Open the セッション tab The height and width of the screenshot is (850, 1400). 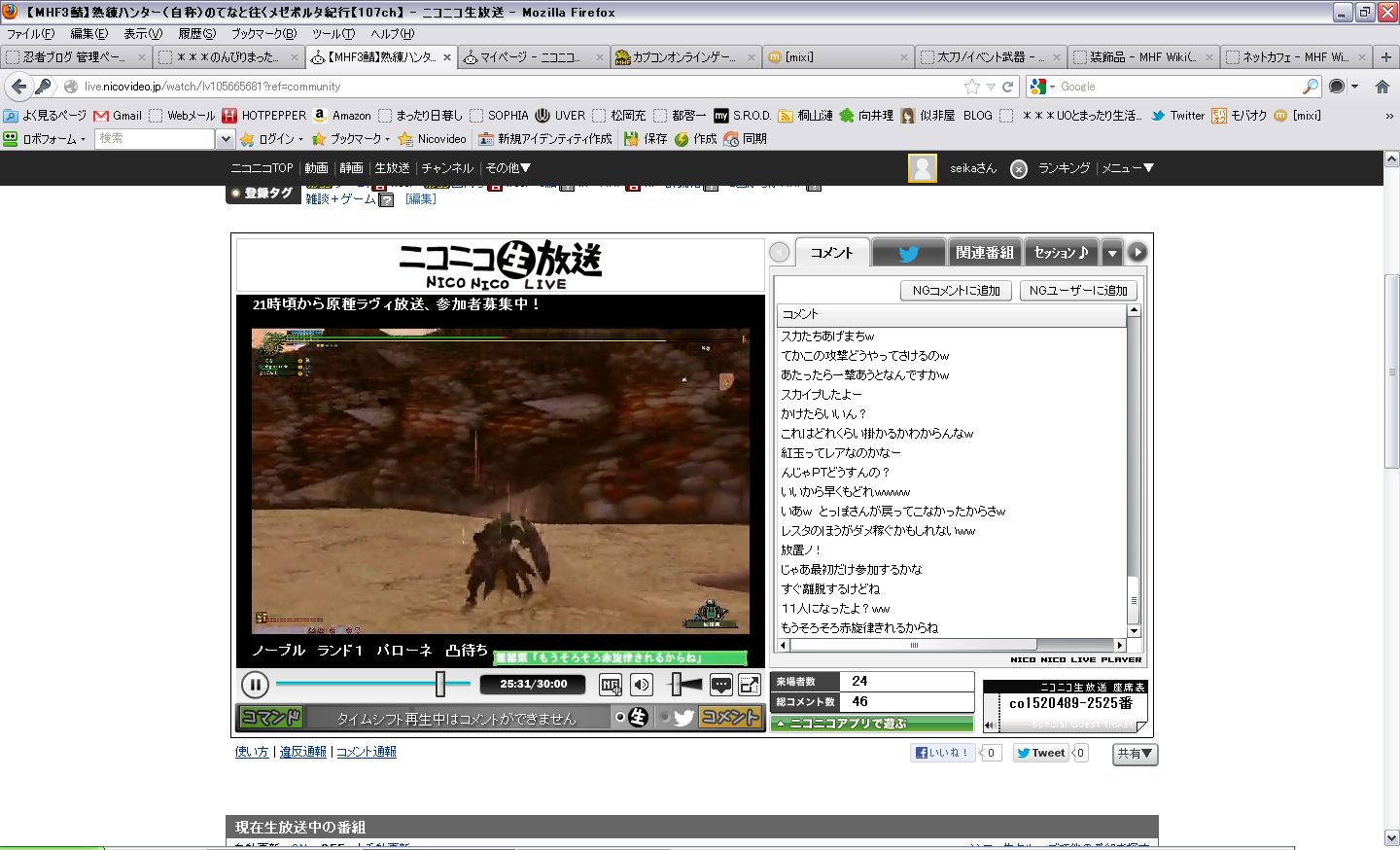pos(1062,253)
